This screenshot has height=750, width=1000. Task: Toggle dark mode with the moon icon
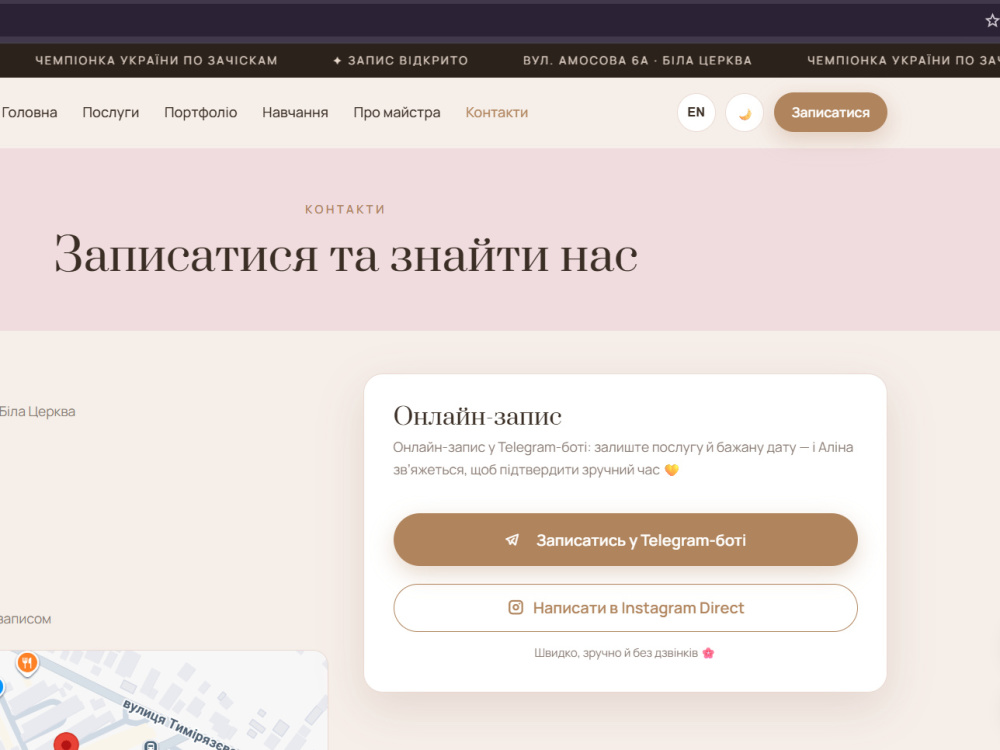tap(744, 113)
